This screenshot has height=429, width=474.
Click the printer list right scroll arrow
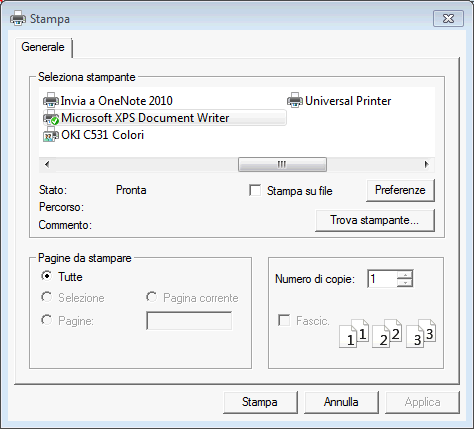[426, 164]
